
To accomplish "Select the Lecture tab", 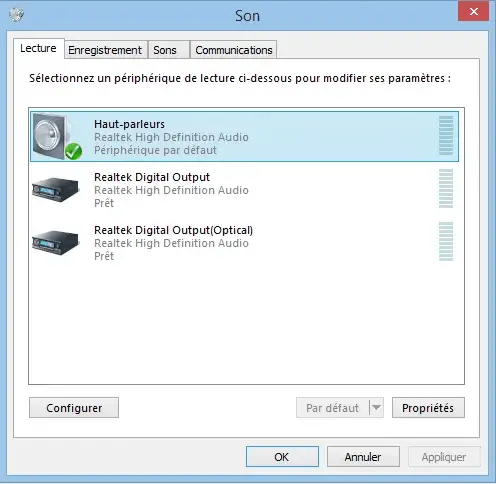I will pos(39,48).
